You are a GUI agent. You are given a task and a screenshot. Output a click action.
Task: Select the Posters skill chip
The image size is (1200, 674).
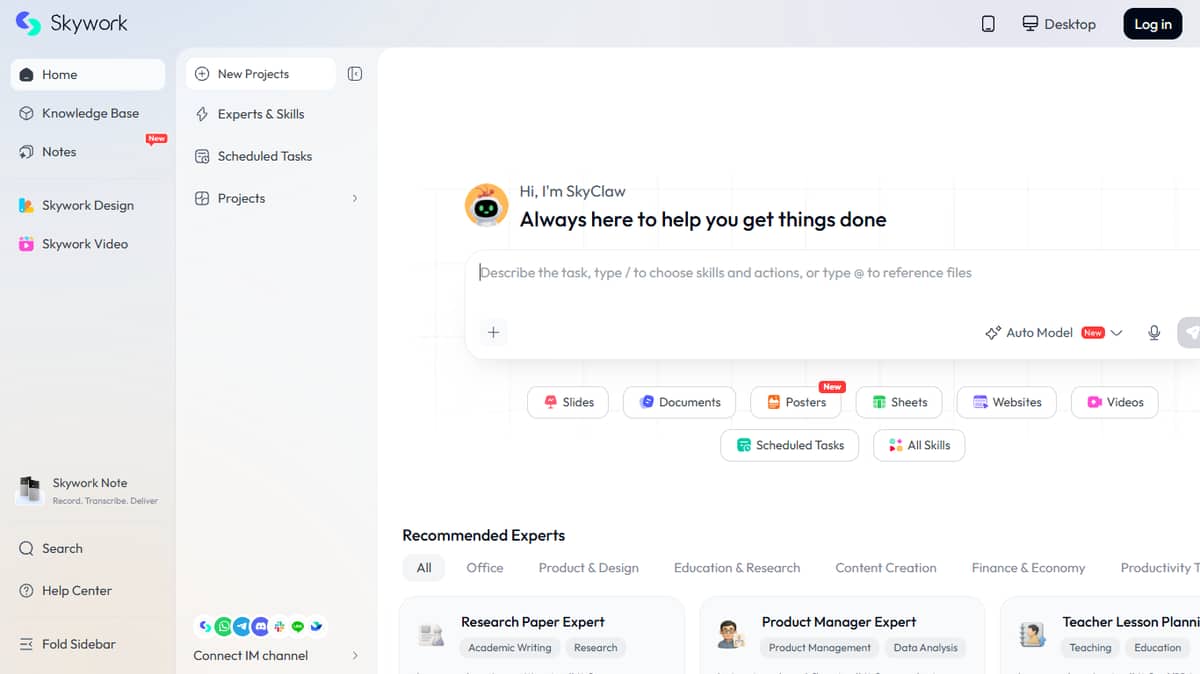(796, 402)
